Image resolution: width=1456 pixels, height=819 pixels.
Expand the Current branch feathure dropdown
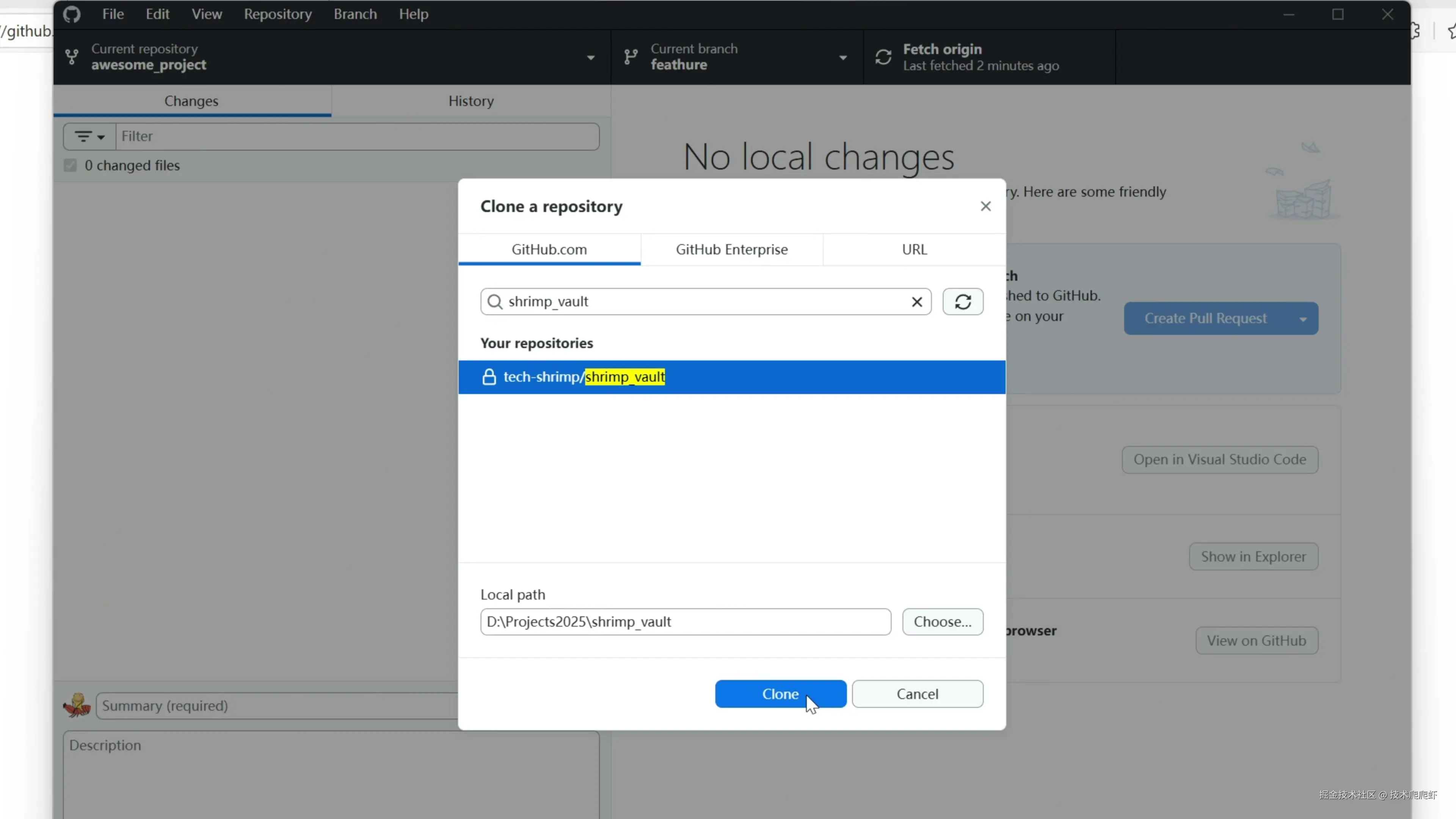pos(843,58)
